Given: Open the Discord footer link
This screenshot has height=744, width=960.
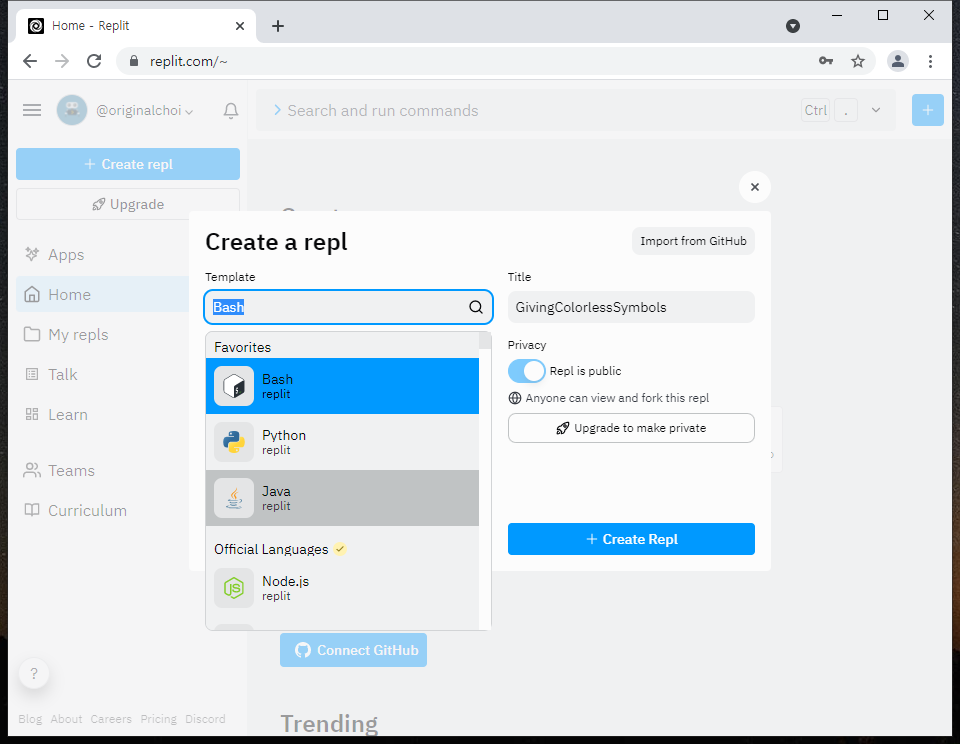Looking at the screenshot, I should tap(205, 719).
